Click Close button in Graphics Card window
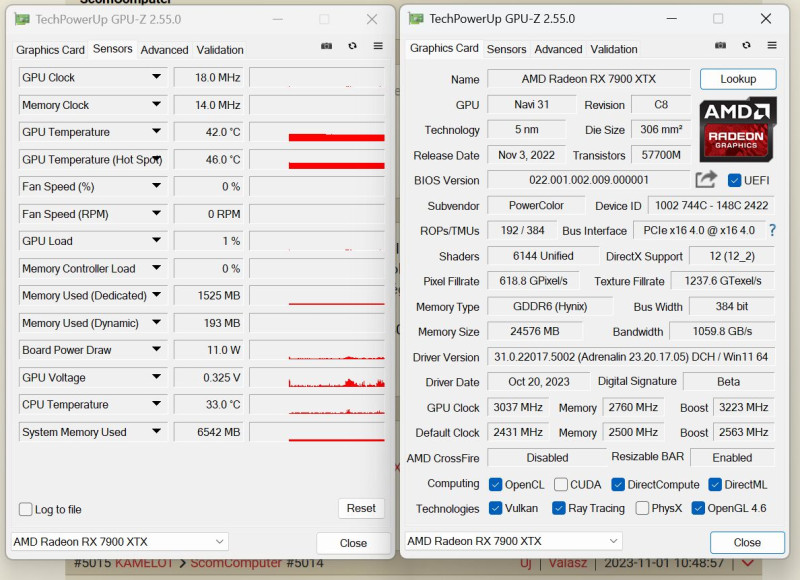 [x=747, y=542]
